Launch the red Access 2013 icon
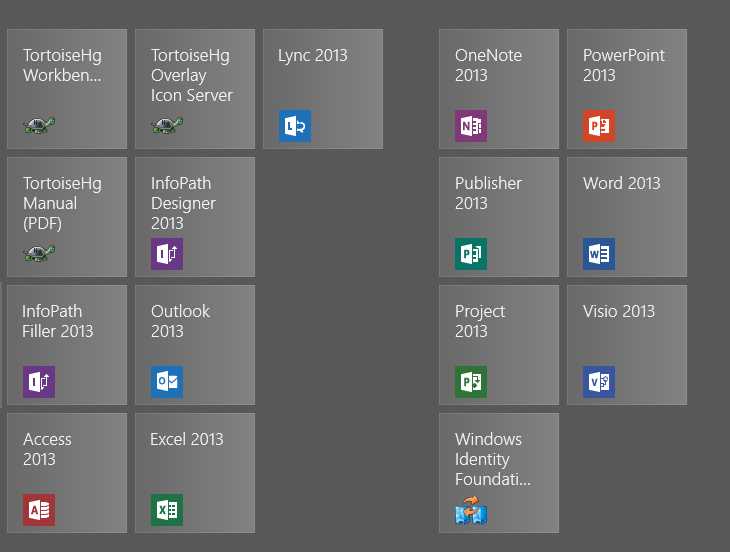This screenshot has height=552, width=730. (x=39, y=510)
